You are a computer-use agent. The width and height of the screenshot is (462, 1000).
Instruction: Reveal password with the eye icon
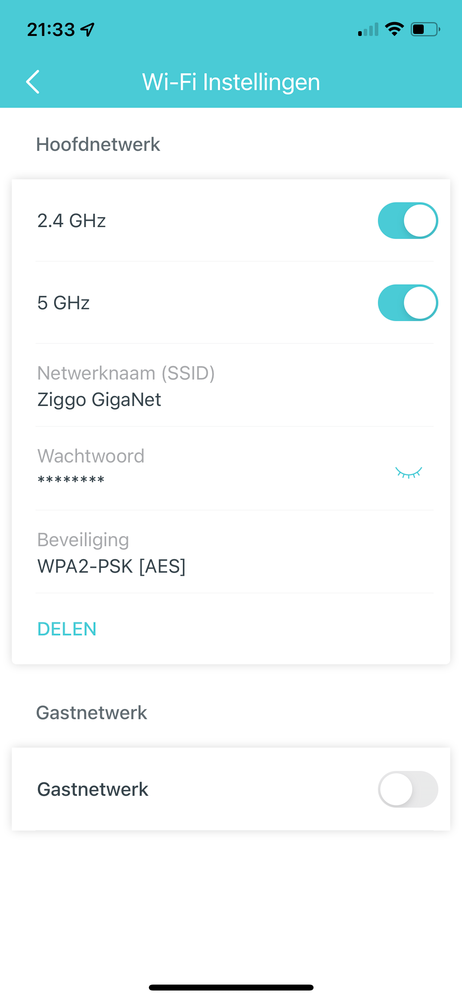[x=408, y=473]
